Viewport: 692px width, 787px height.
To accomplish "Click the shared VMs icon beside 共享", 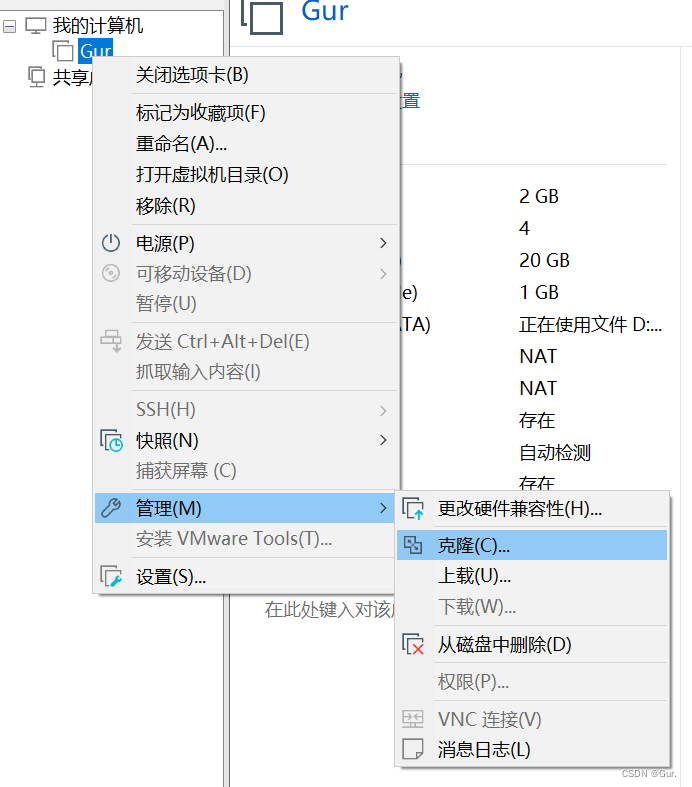I will click(x=37, y=77).
